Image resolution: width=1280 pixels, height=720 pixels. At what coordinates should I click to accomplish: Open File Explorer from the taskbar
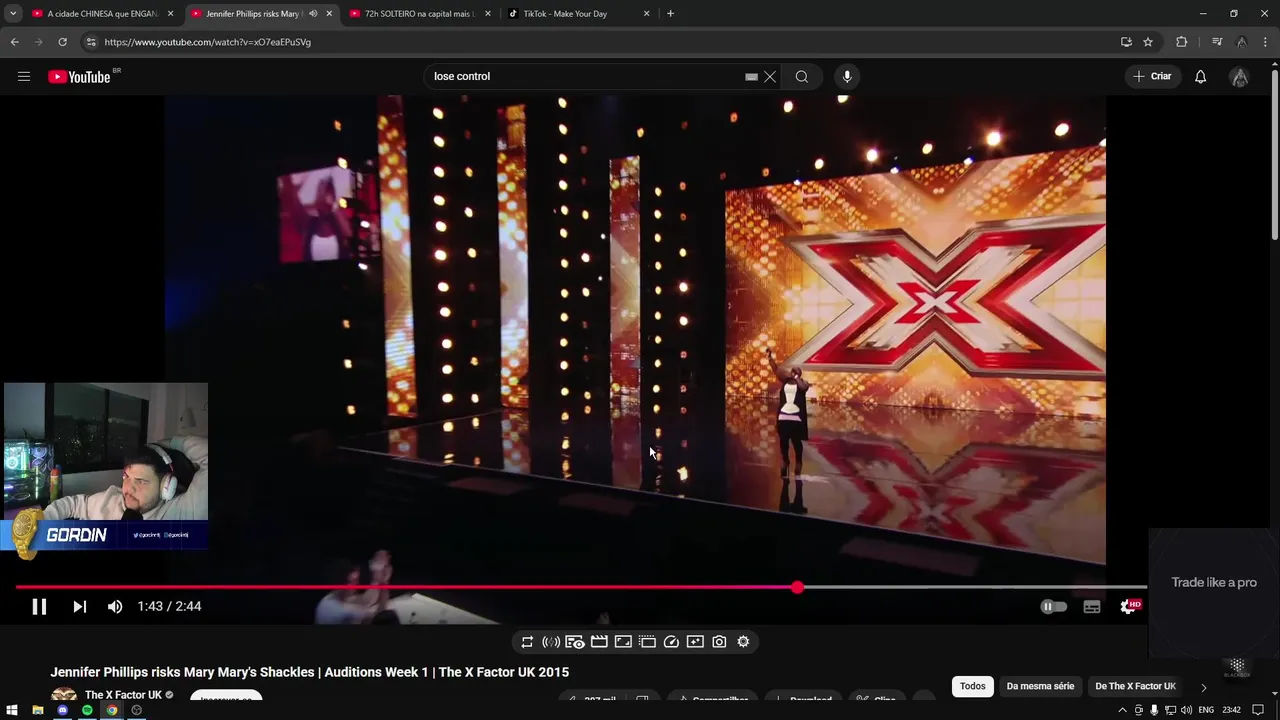pos(37,710)
